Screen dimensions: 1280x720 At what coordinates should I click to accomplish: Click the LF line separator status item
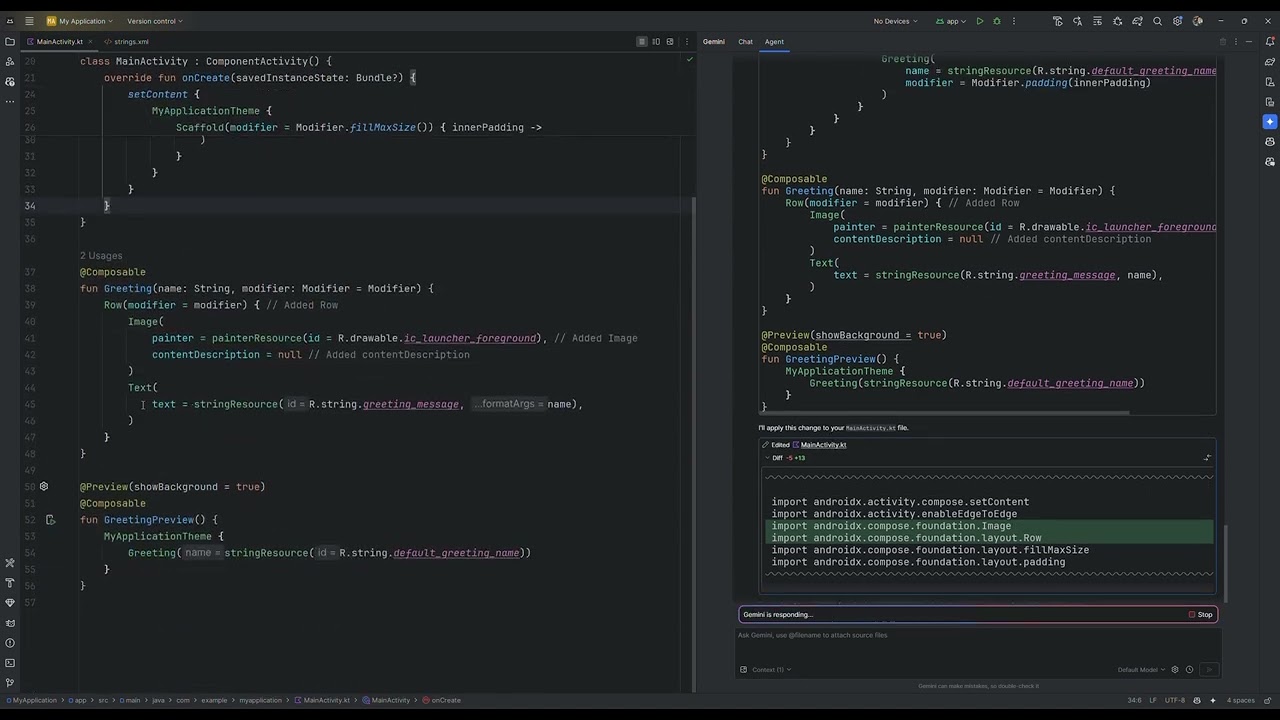[x=1153, y=700]
